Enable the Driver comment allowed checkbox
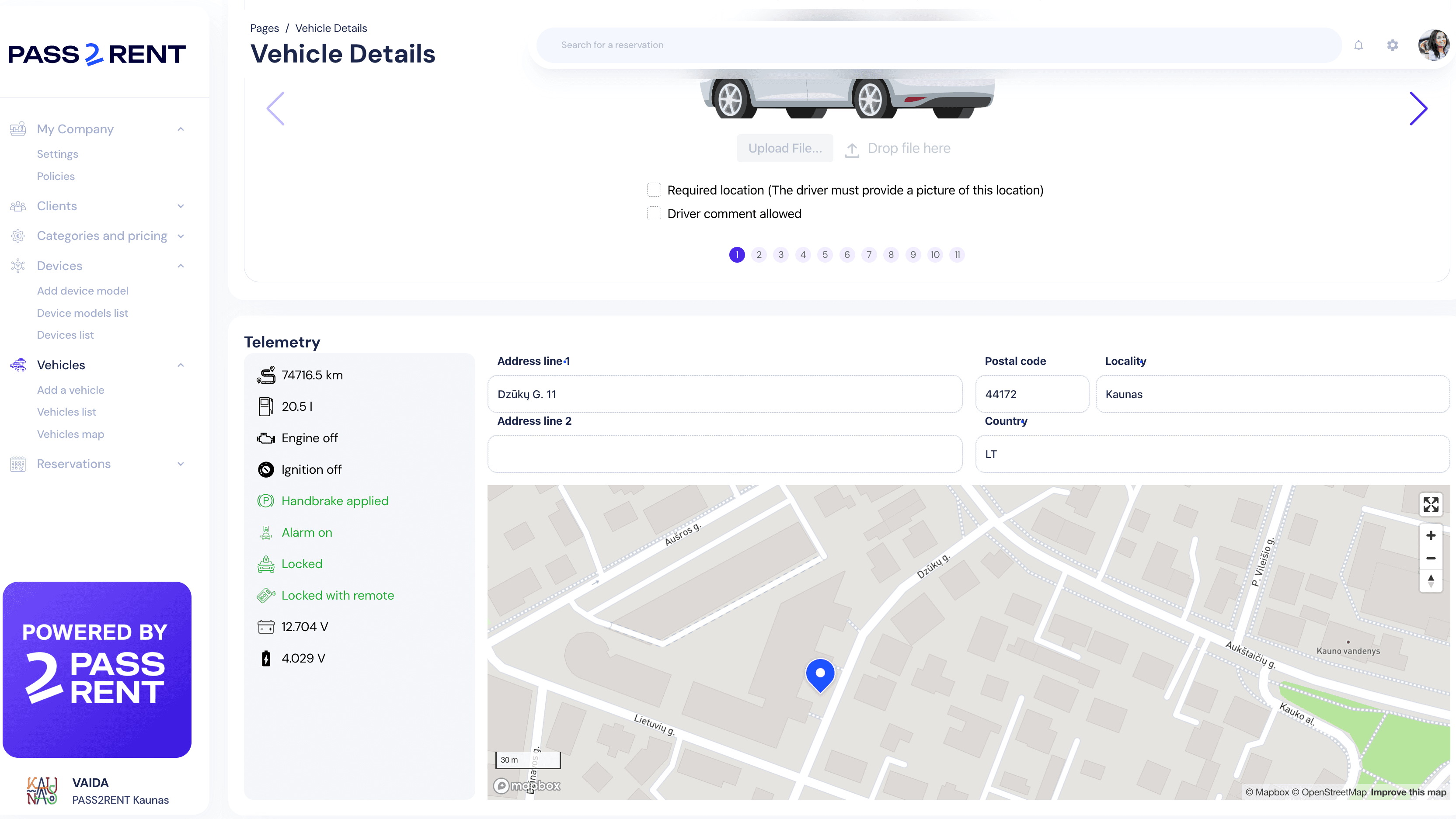Viewport: 1456px width, 819px height. click(654, 213)
